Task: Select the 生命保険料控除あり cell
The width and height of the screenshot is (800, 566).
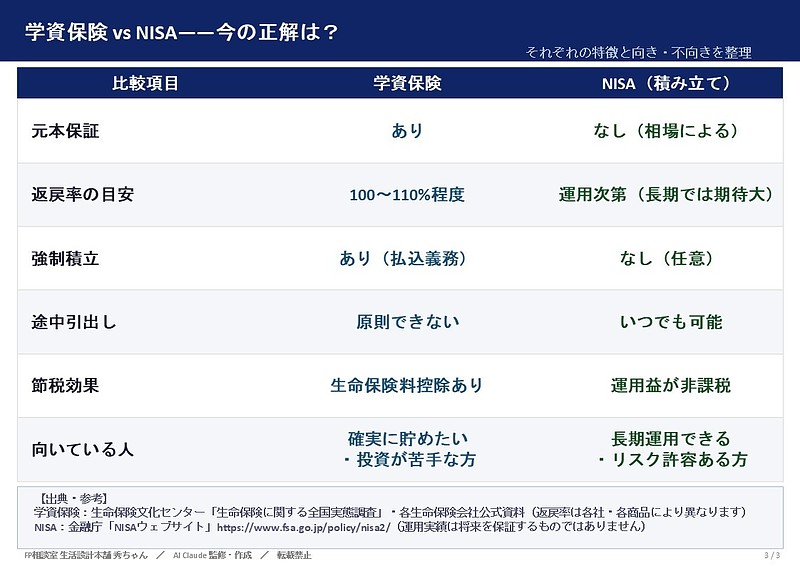Action: pyautogui.click(x=407, y=385)
